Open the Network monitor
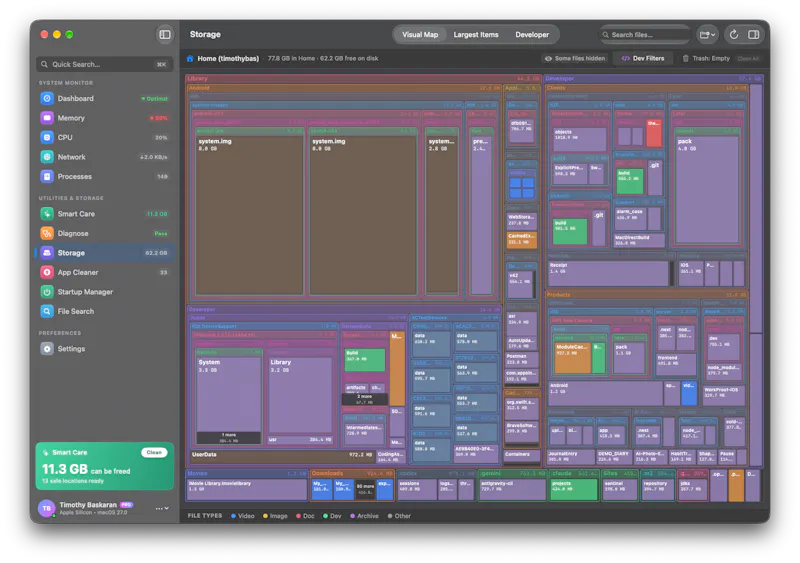Image resolution: width=800 pixels, height=563 pixels. [105, 157]
